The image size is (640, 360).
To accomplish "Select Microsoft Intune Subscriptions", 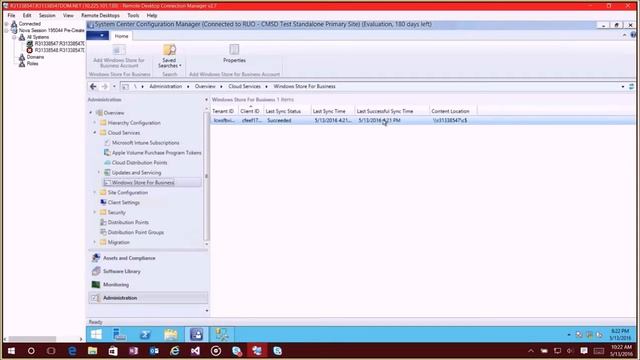I will click(142, 143).
